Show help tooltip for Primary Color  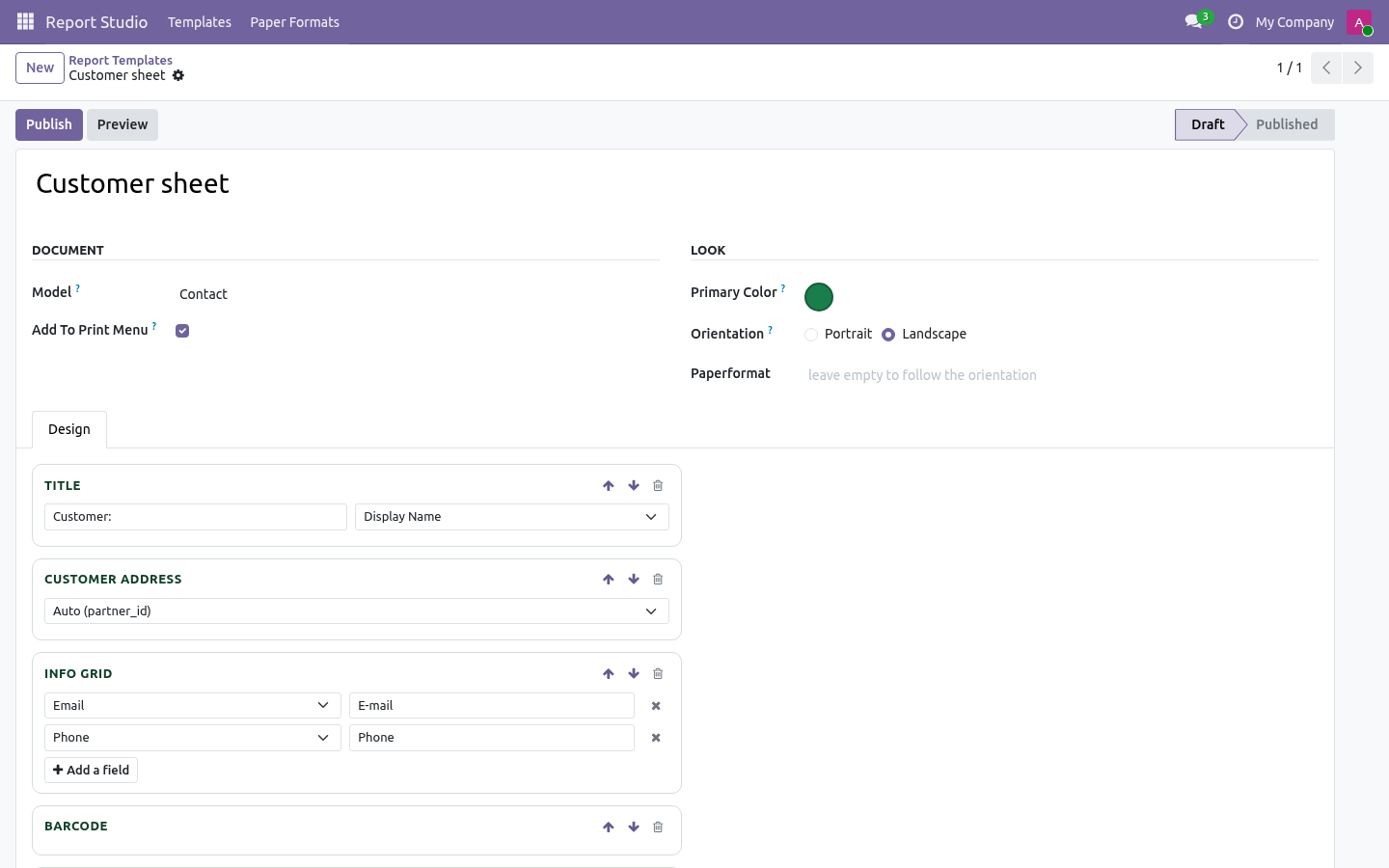[783, 288]
